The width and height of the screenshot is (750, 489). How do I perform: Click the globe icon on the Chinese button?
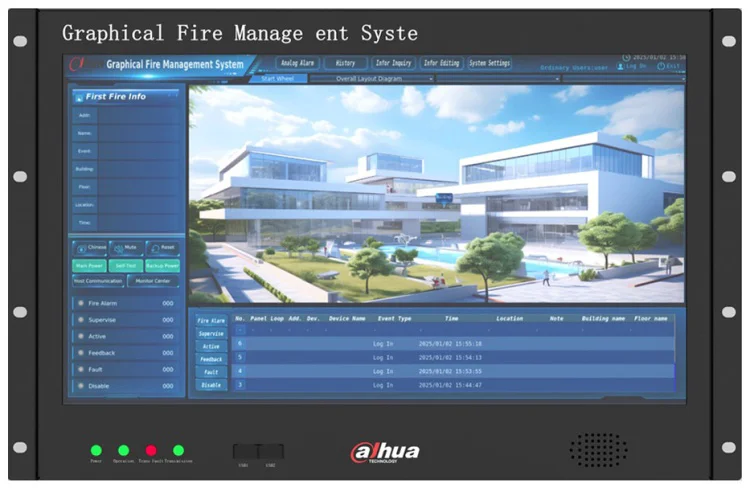[x=81, y=249]
